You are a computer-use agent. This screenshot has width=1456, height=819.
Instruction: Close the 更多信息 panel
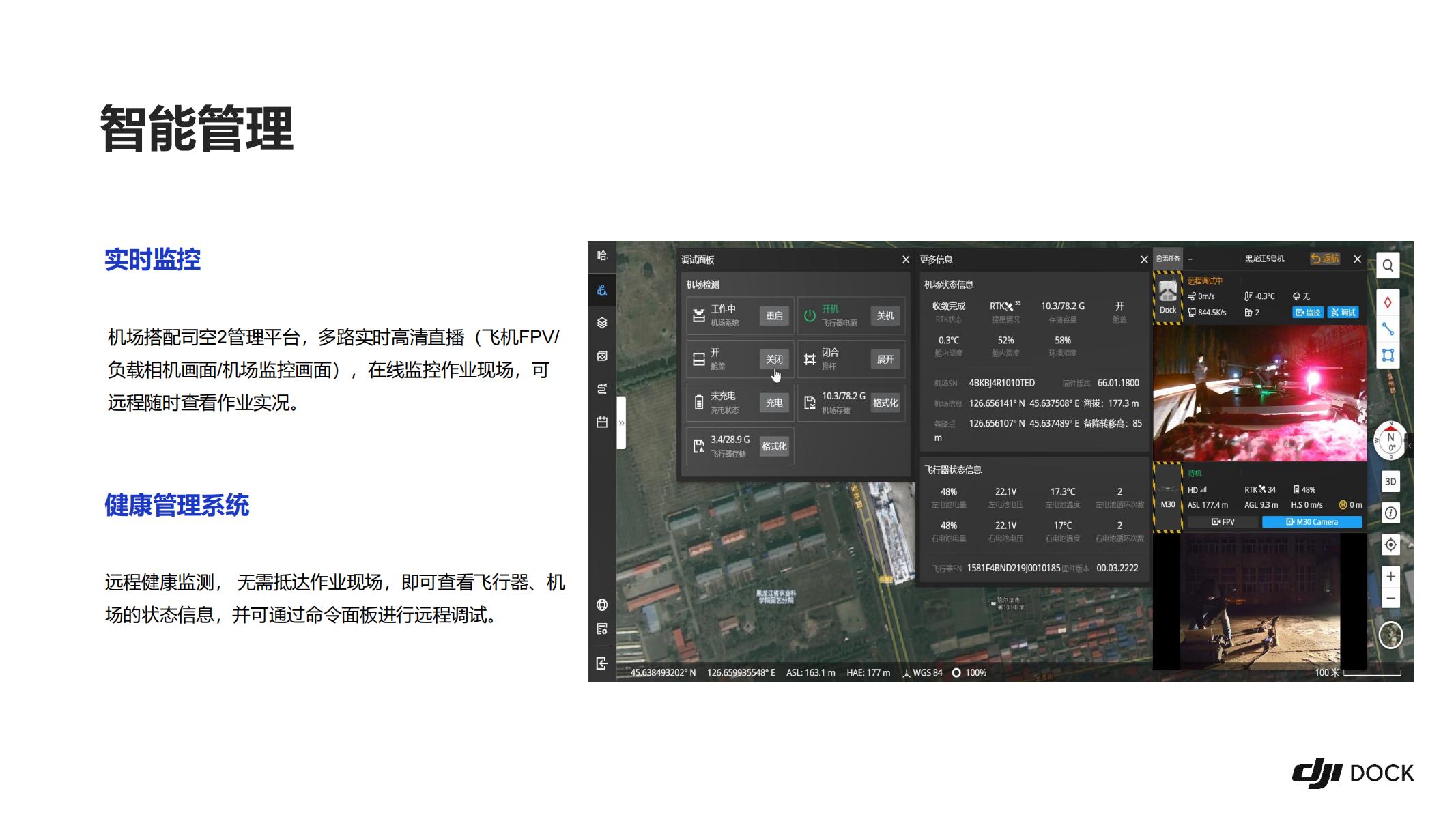[x=1144, y=259]
